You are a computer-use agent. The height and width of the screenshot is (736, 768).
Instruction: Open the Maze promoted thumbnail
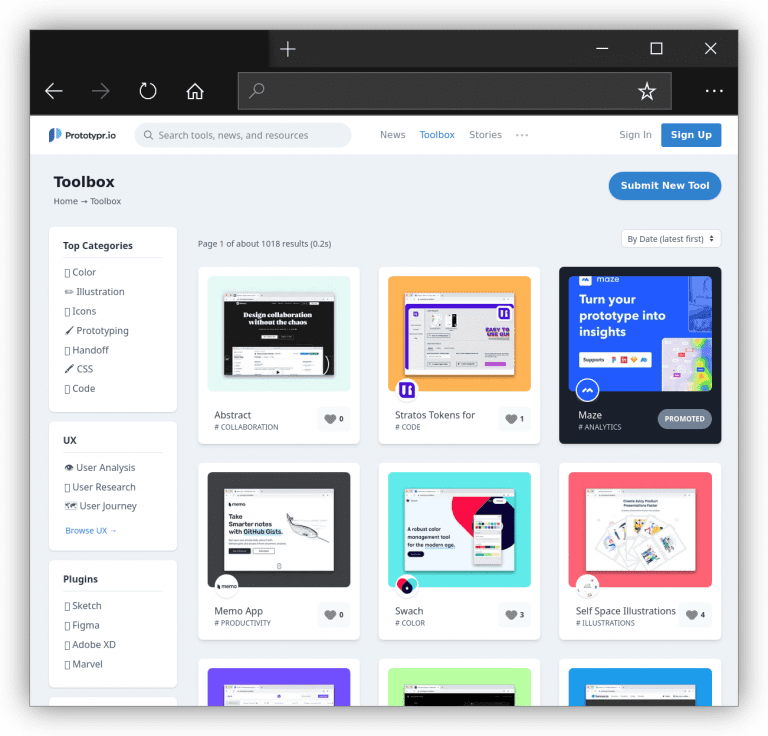pos(640,333)
